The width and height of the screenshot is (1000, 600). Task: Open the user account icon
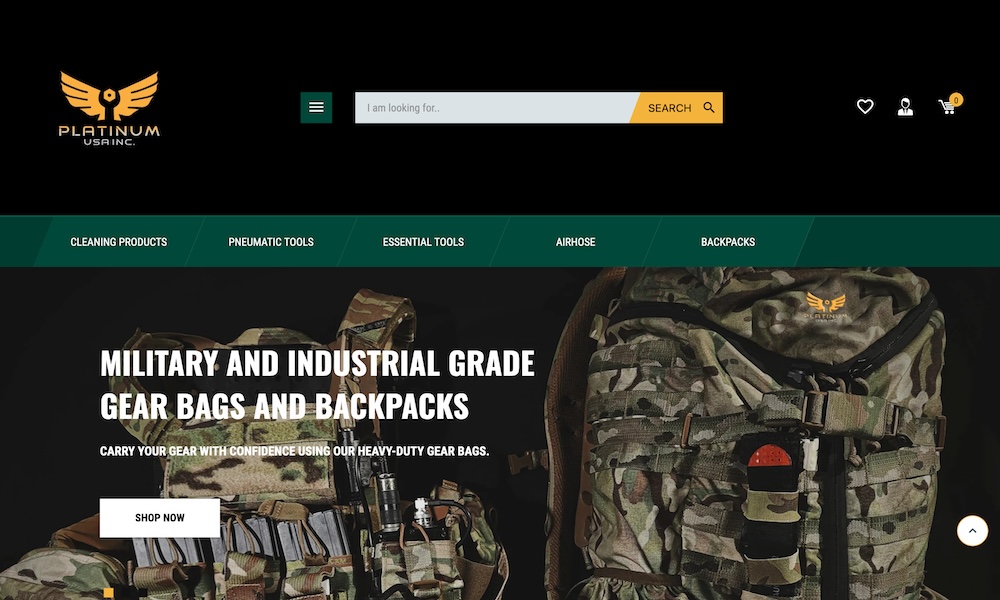tap(905, 107)
